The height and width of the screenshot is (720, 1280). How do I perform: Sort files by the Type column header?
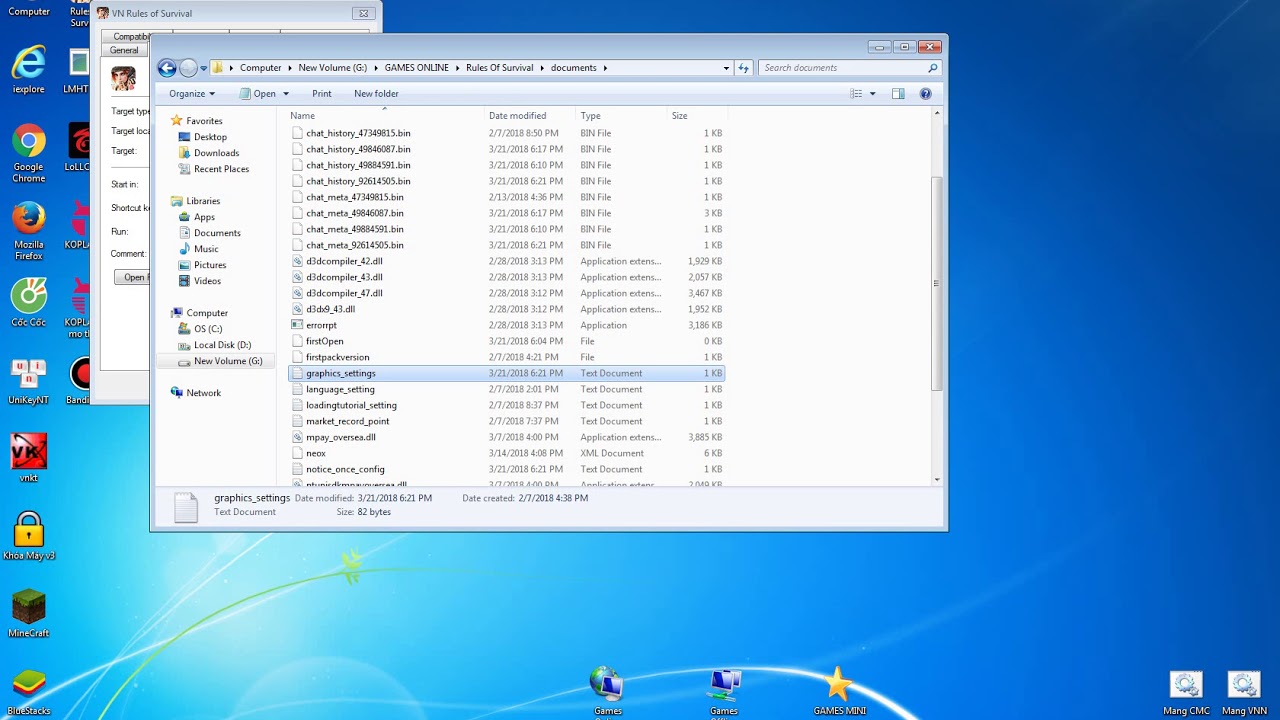tap(622, 116)
